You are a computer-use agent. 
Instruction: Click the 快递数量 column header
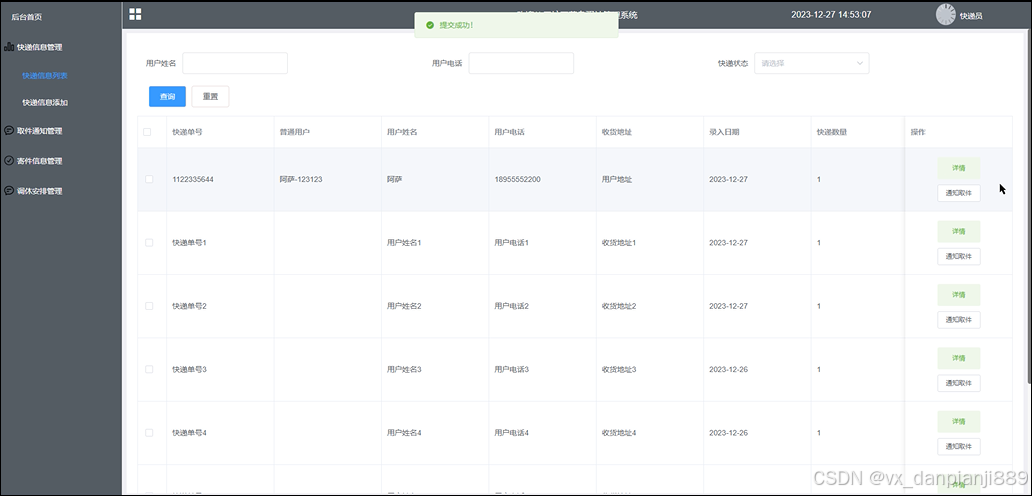831,132
